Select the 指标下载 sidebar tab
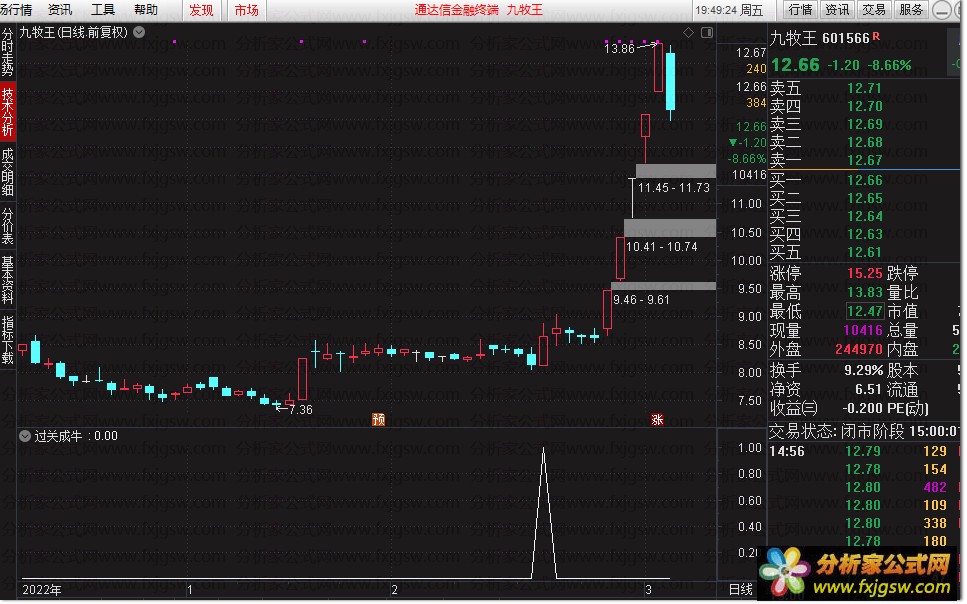 [x=7, y=341]
